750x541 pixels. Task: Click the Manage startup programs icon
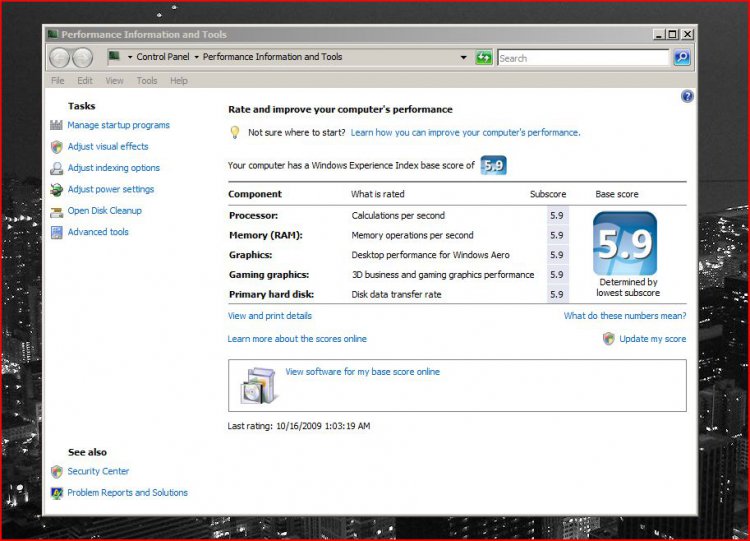[x=56, y=125]
